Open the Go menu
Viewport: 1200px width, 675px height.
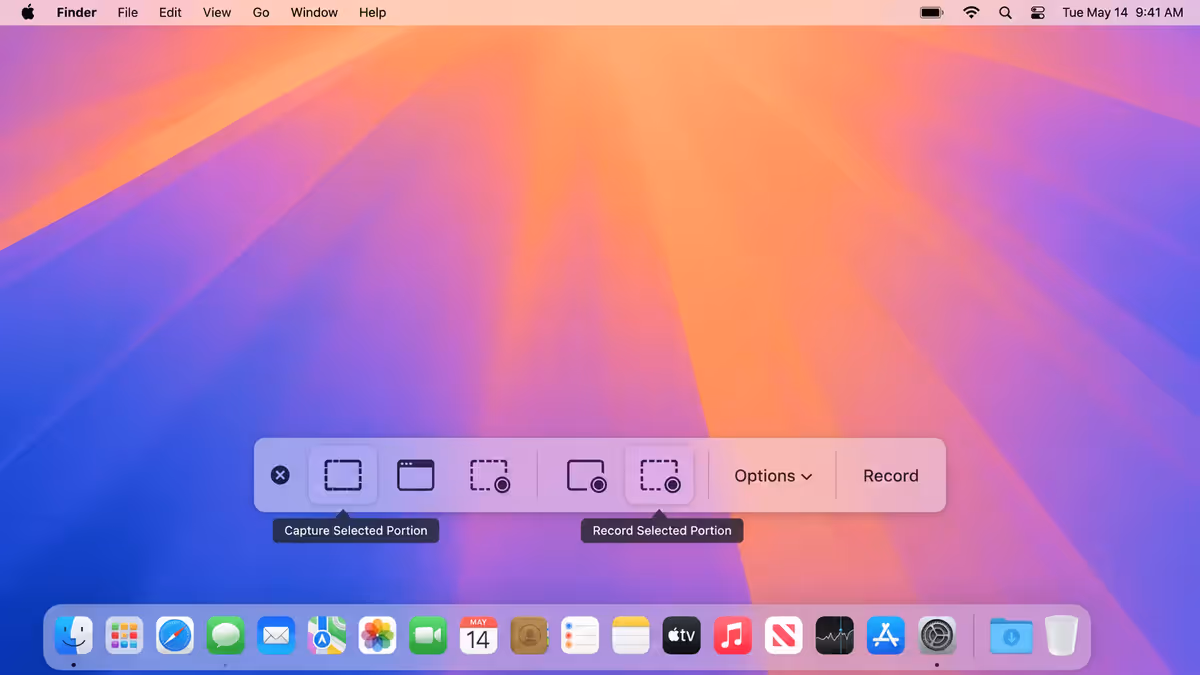[x=261, y=12]
